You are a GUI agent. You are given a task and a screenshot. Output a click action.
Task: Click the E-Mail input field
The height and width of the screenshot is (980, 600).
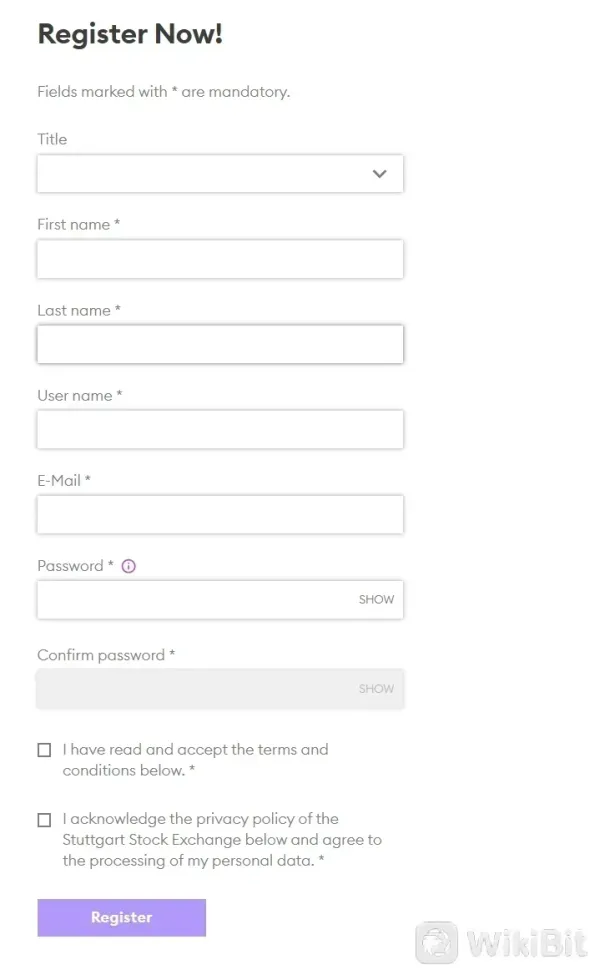point(220,514)
